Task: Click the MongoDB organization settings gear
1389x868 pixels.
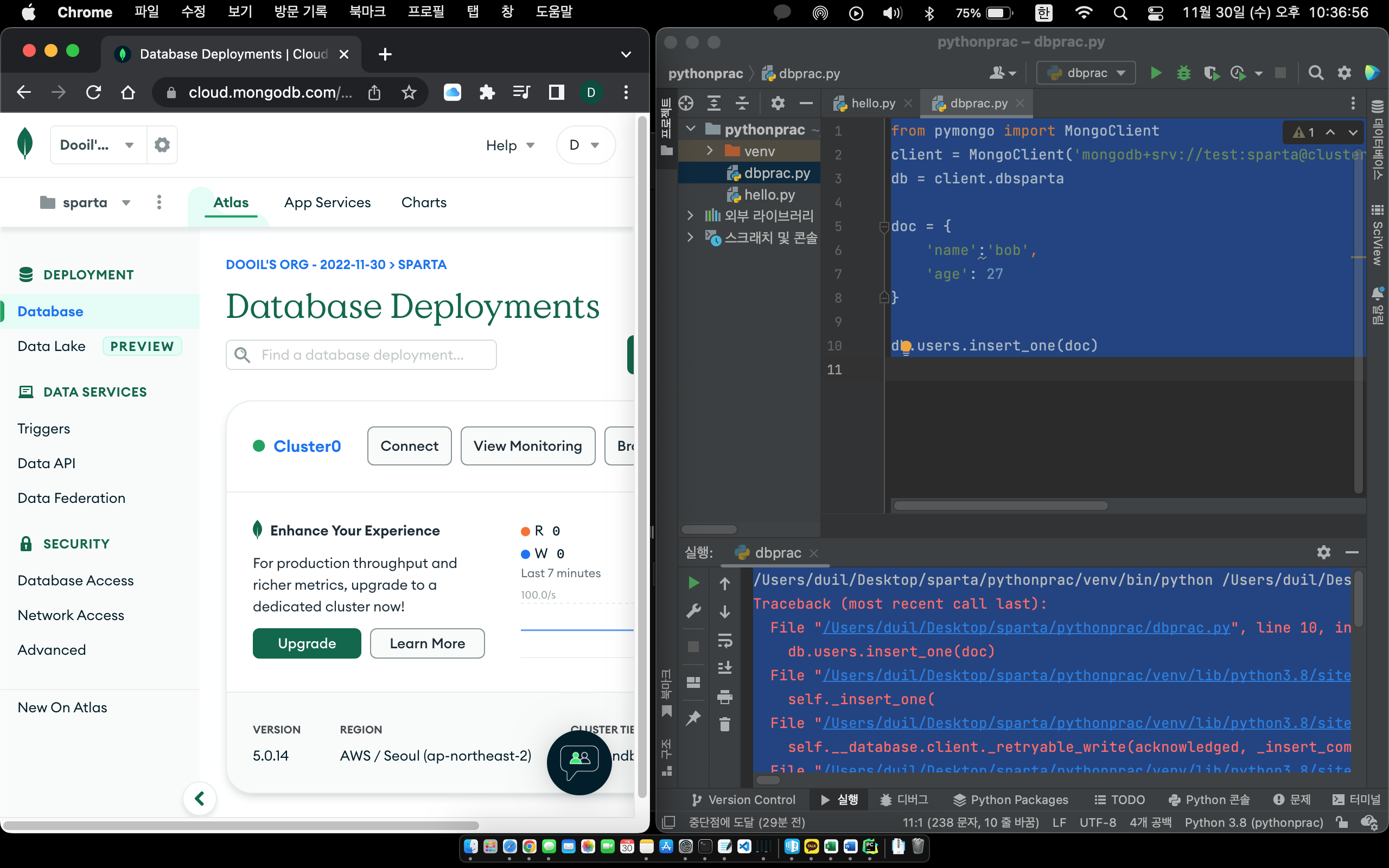Action: pos(162,145)
